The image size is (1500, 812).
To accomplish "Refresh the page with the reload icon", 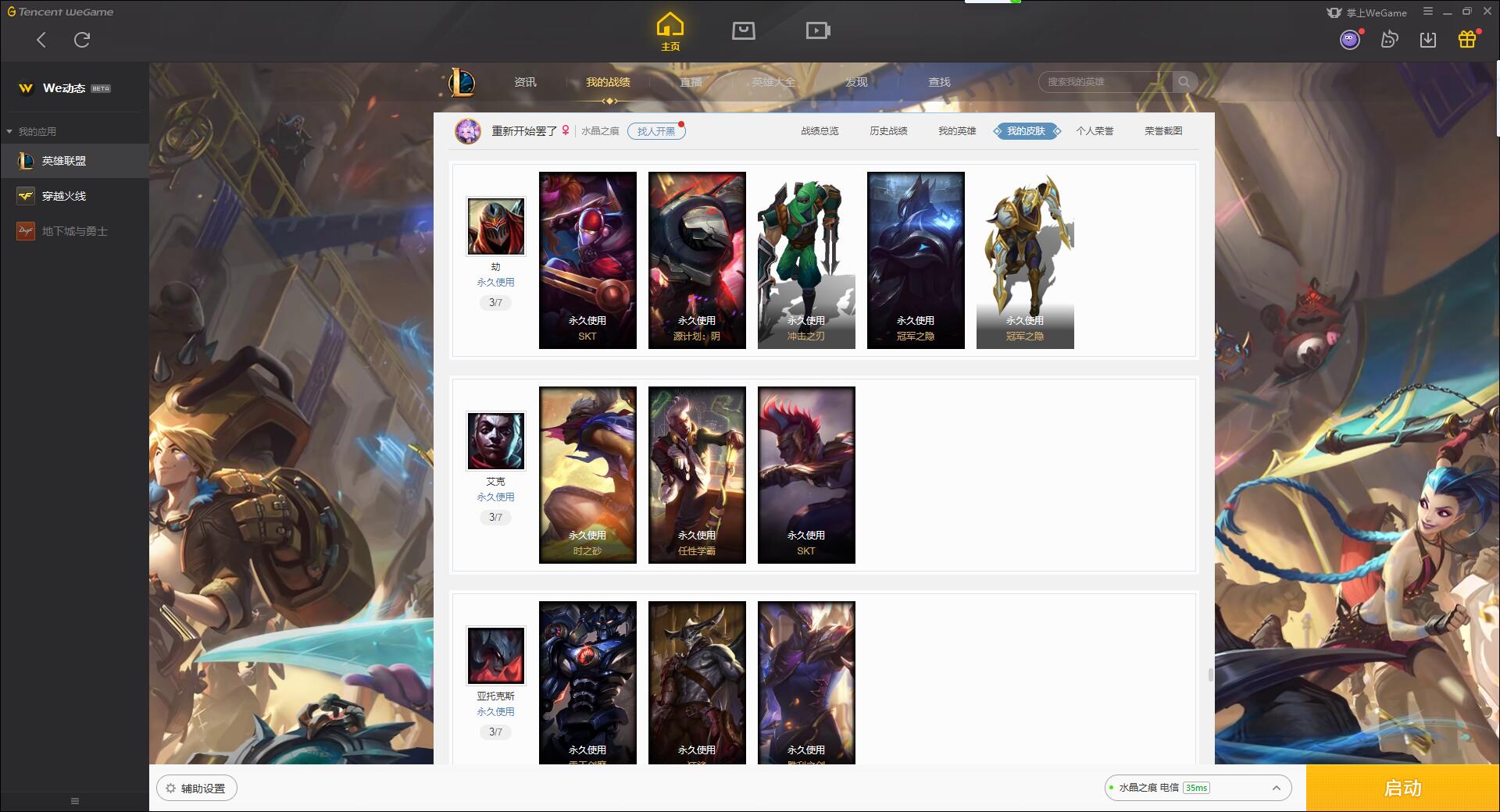I will click(82, 40).
